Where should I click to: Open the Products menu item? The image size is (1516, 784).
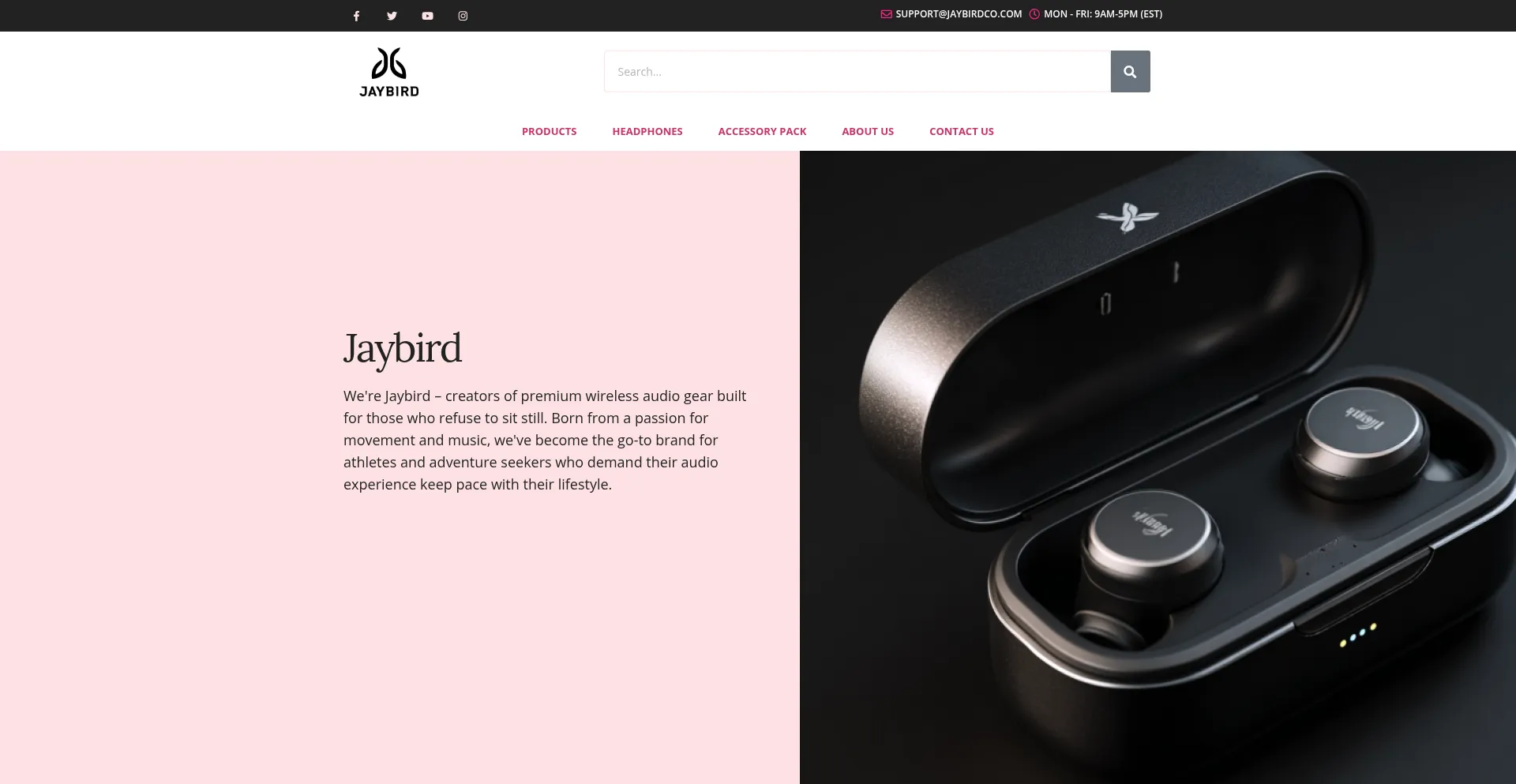(x=549, y=132)
